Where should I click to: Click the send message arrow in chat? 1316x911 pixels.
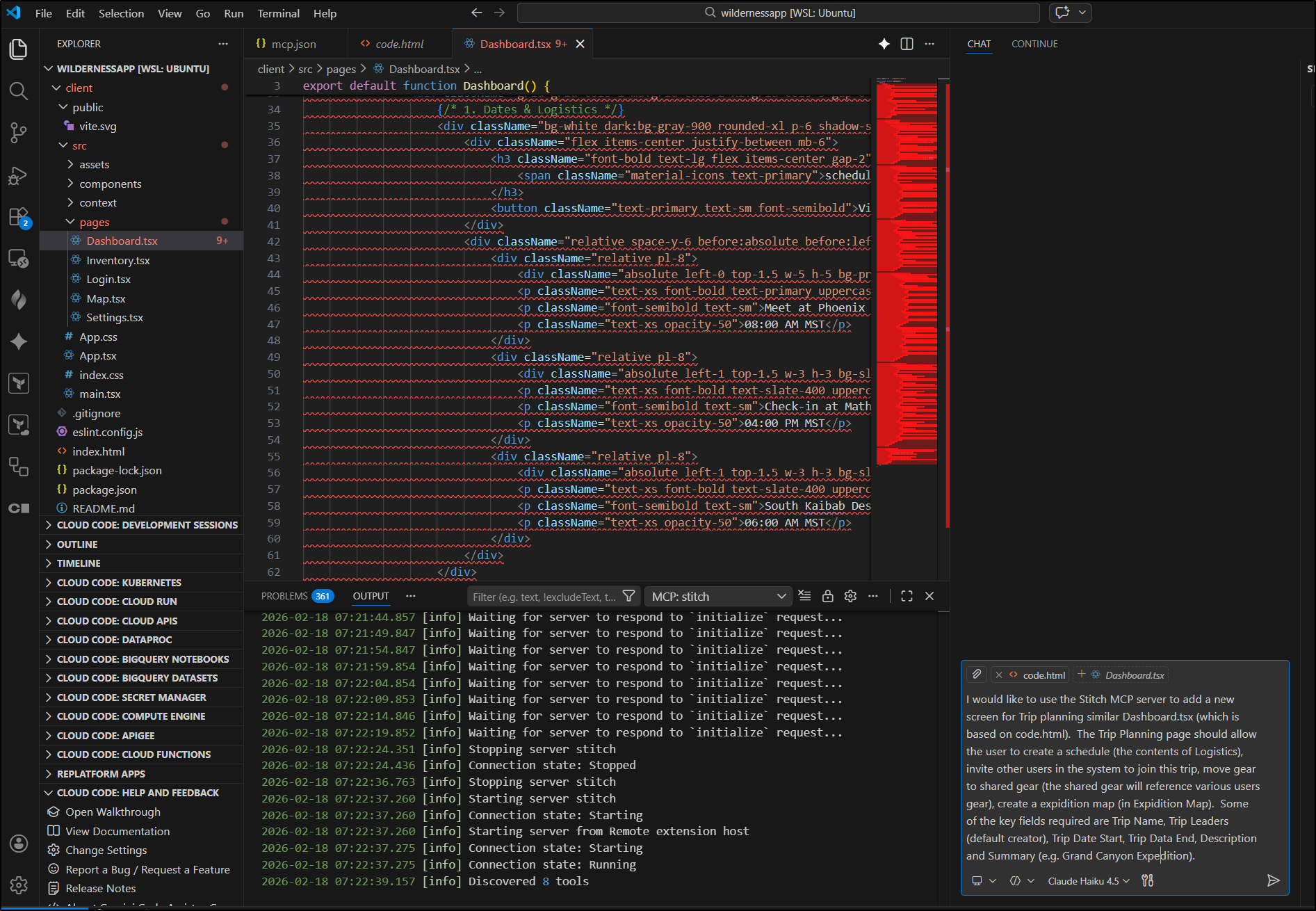[1273, 880]
